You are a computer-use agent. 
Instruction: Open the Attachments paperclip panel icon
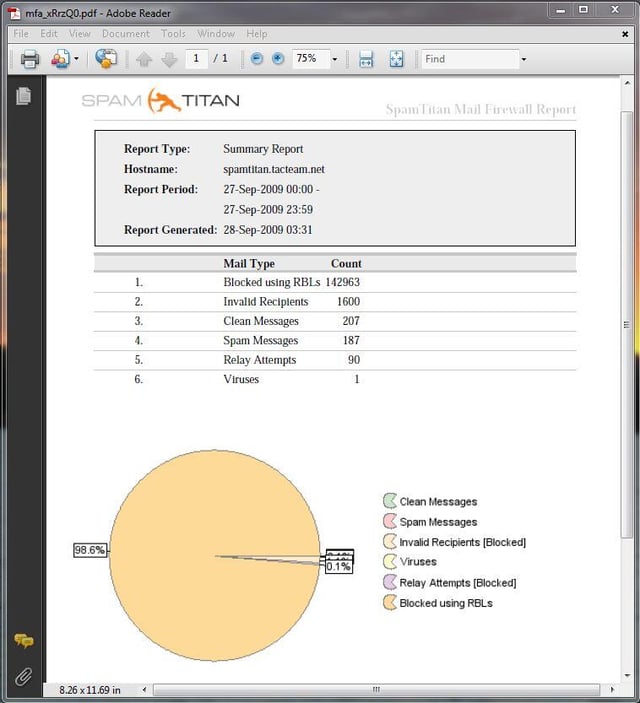(x=24, y=677)
